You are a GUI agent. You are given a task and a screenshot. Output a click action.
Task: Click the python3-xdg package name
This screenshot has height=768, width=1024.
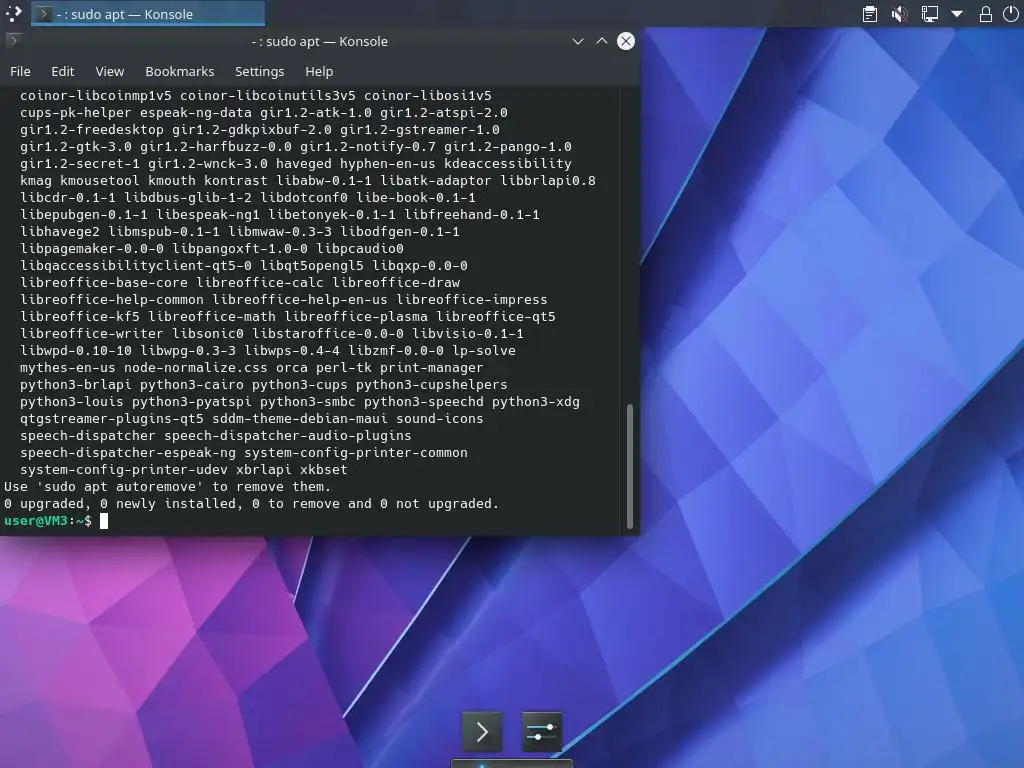[x=536, y=402]
